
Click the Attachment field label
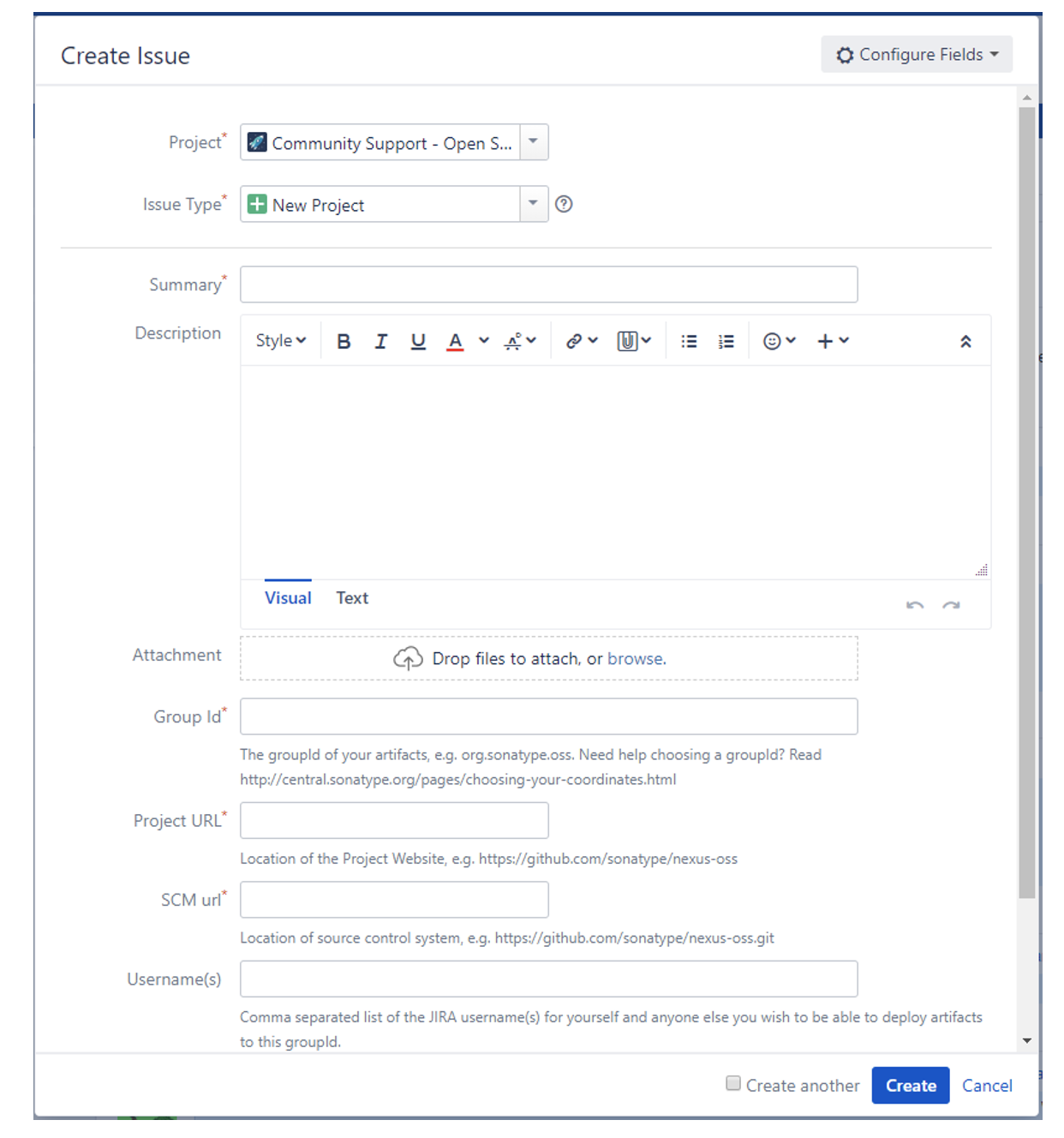176,655
